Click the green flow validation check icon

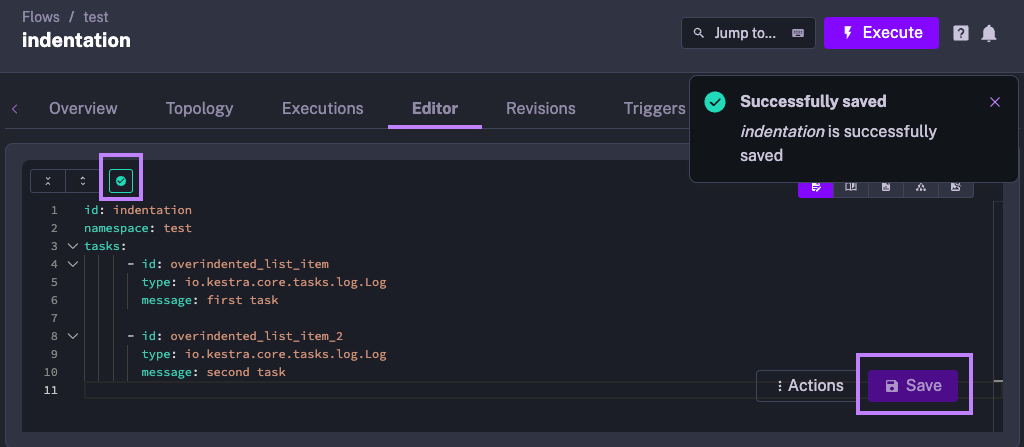pos(121,181)
